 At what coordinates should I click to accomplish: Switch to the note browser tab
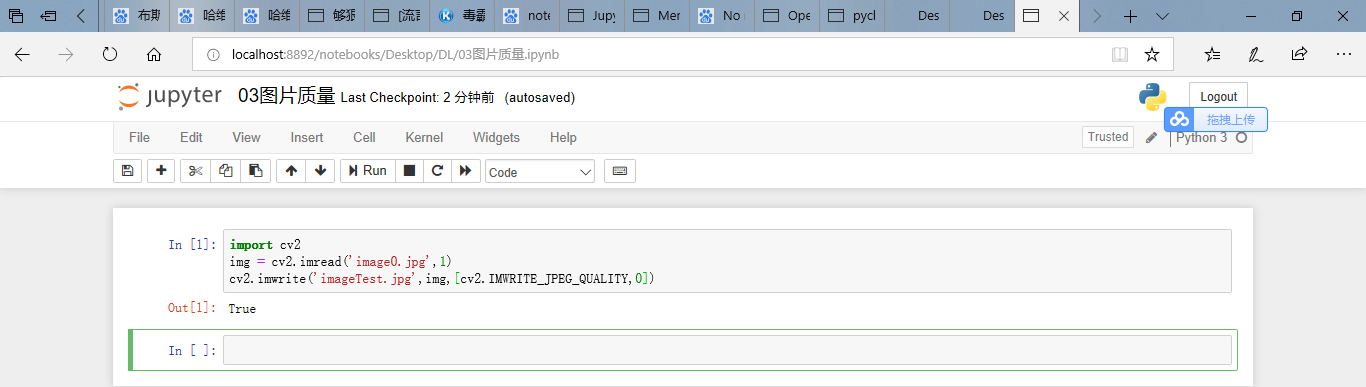(527, 16)
